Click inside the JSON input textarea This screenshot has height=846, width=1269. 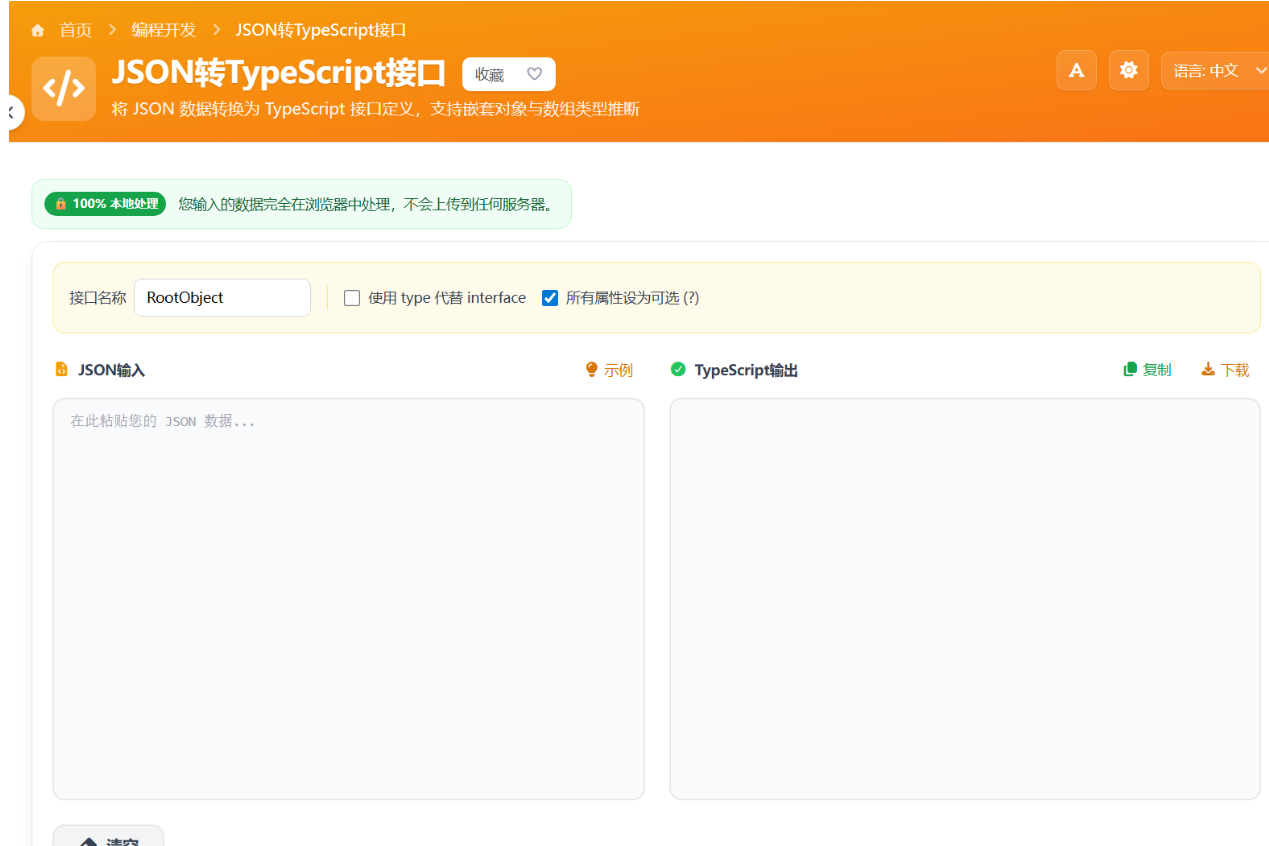coord(348,599)
